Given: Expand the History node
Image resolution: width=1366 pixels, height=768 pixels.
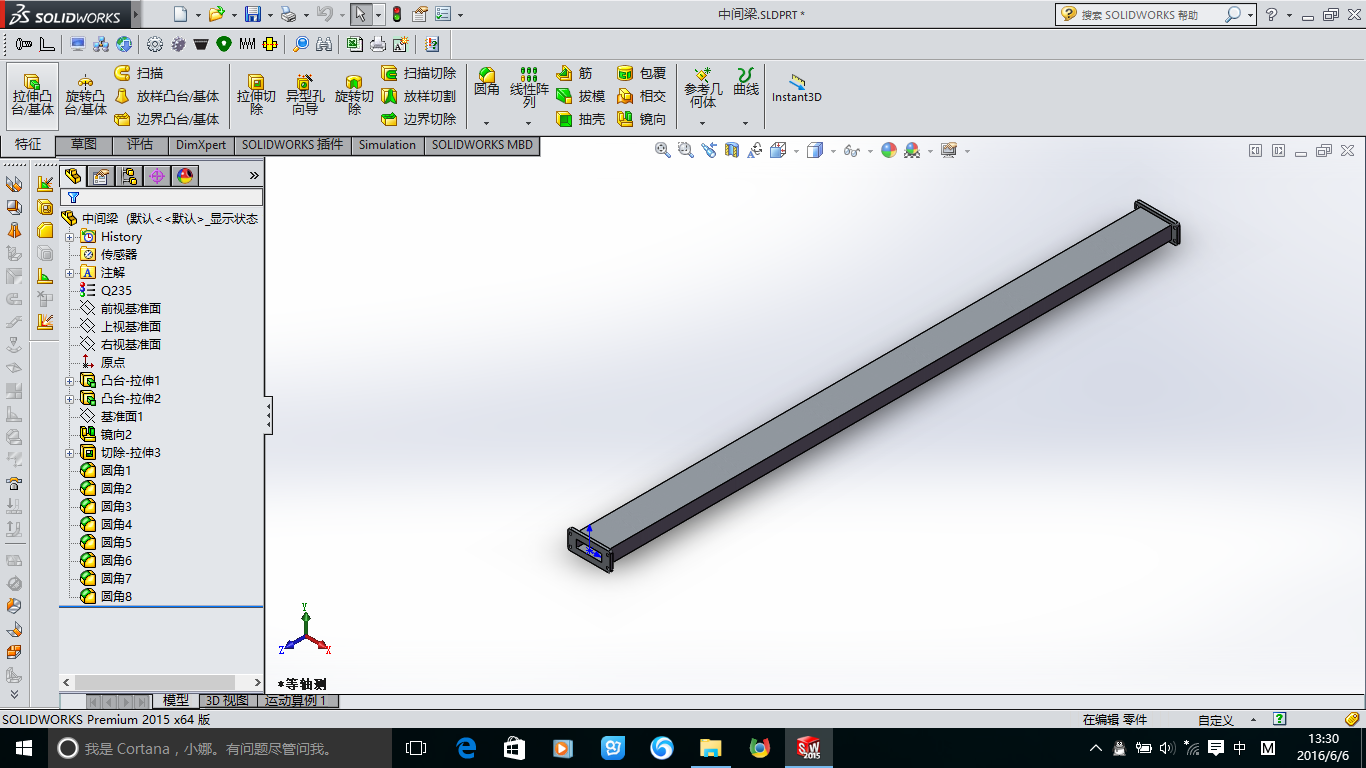Looking at the screenshot, I should (70, 237).
